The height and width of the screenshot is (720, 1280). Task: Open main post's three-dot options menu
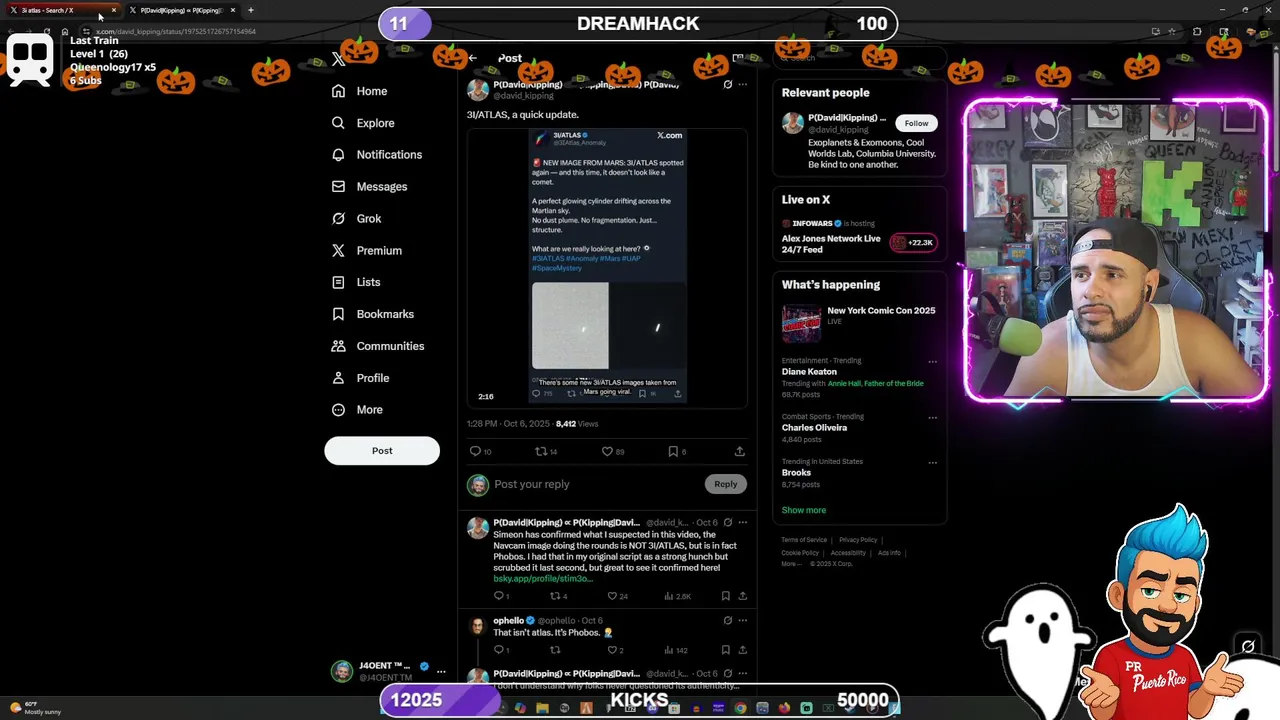pos(742,85)
